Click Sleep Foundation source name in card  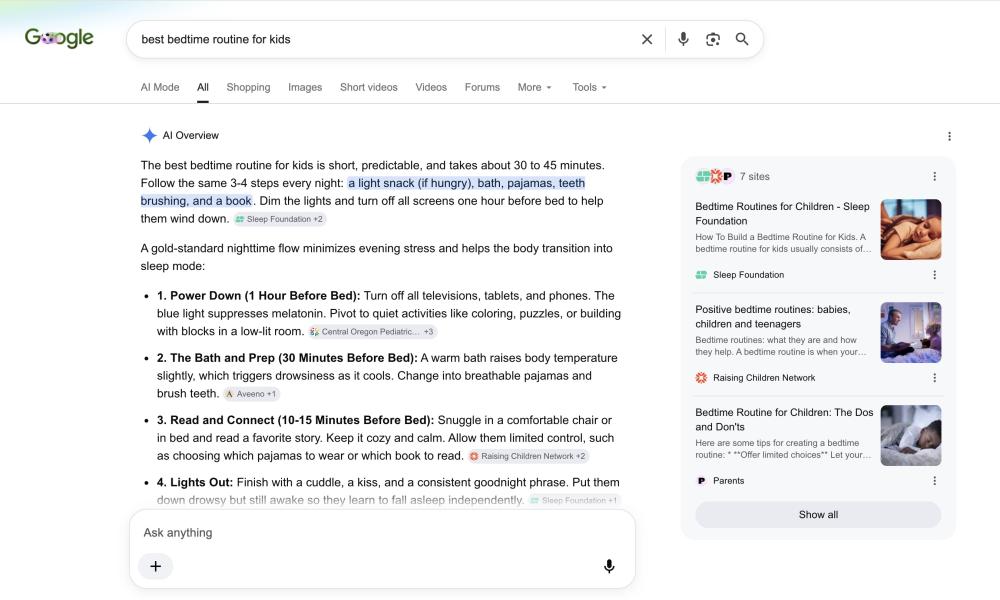click(x=748, y=275)
